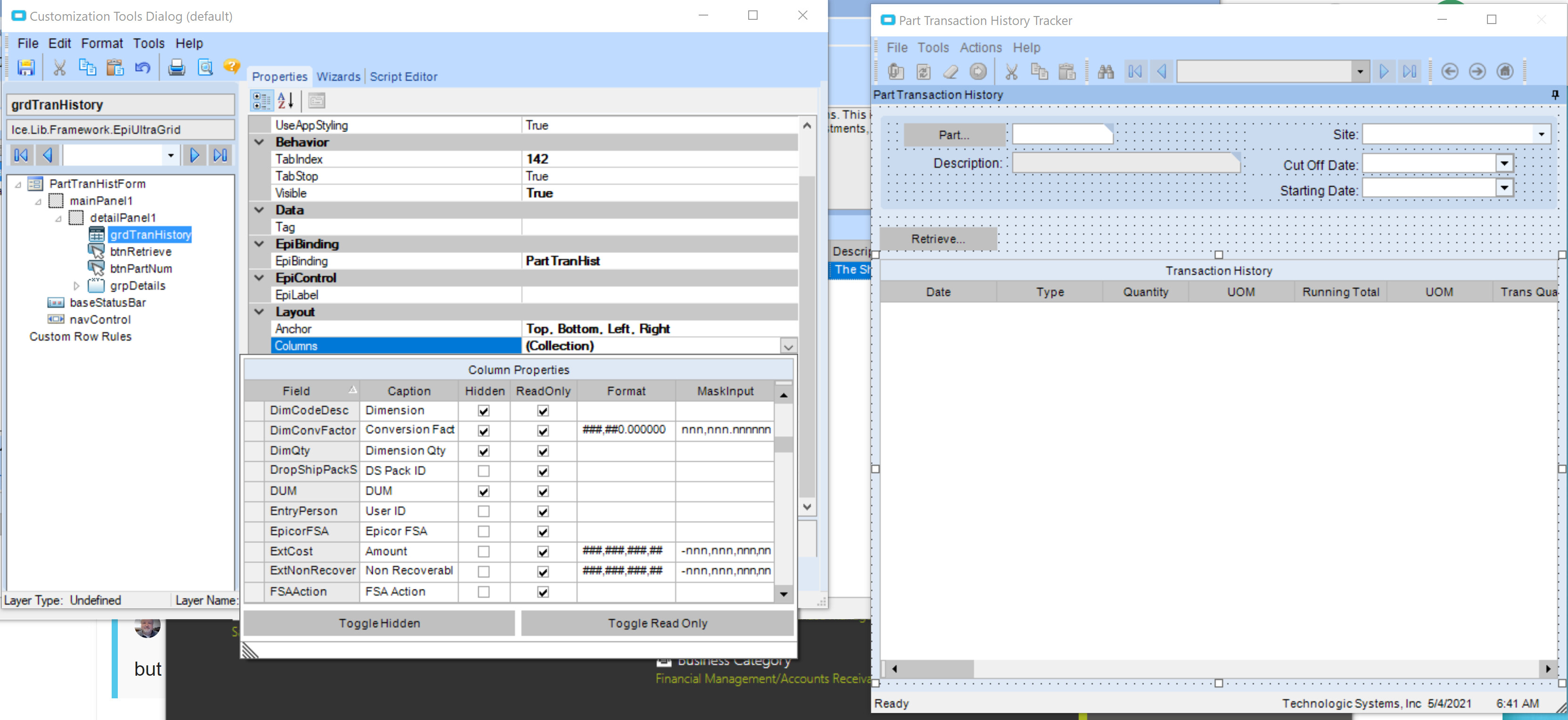Image resolution: width=1568 pixels, height=720 pixels.
Task: Click the back arrow circle icon in Tracker
Action: (1450, 72)
